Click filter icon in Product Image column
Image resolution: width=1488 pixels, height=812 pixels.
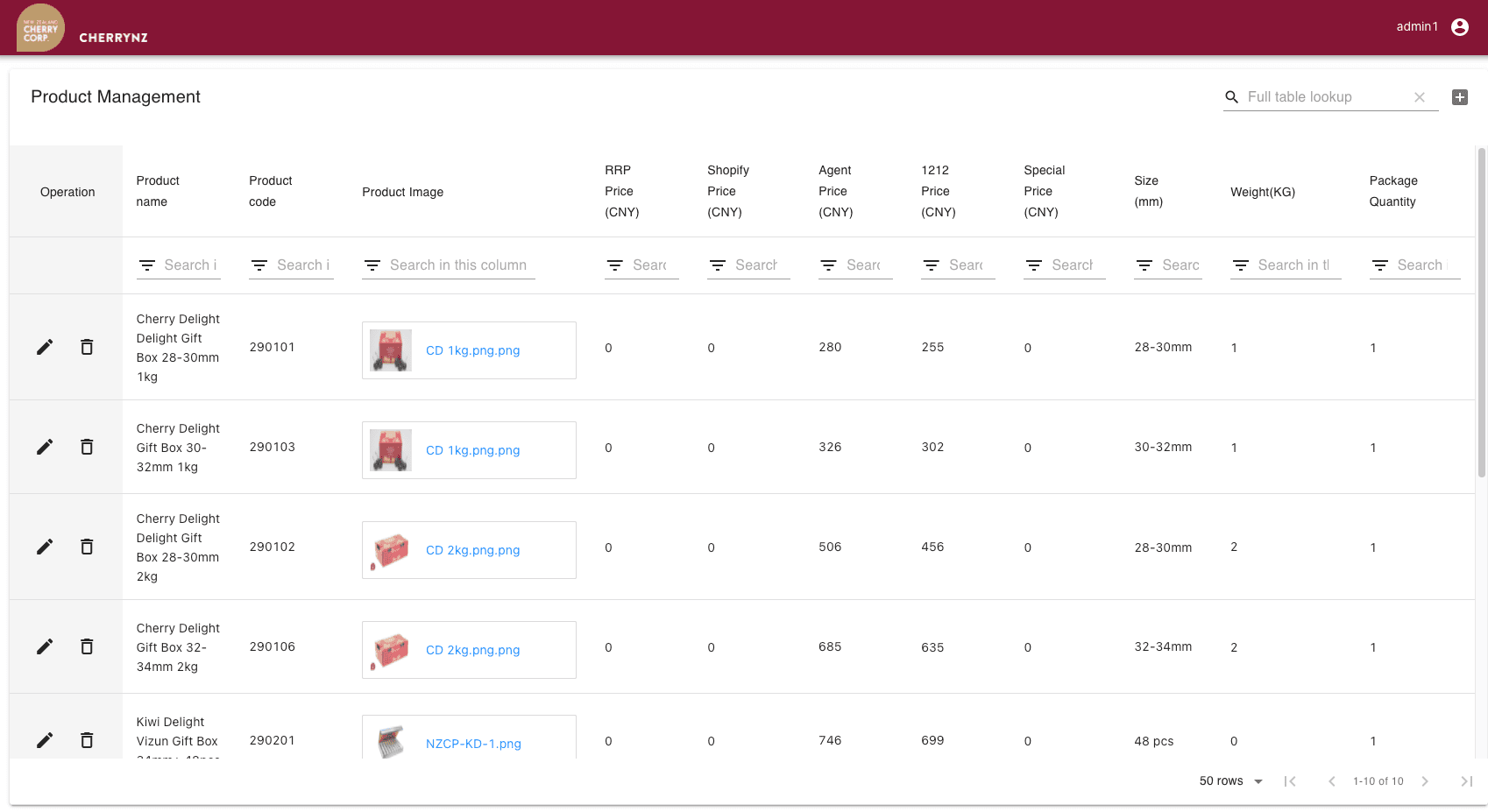tap(372, 265)
